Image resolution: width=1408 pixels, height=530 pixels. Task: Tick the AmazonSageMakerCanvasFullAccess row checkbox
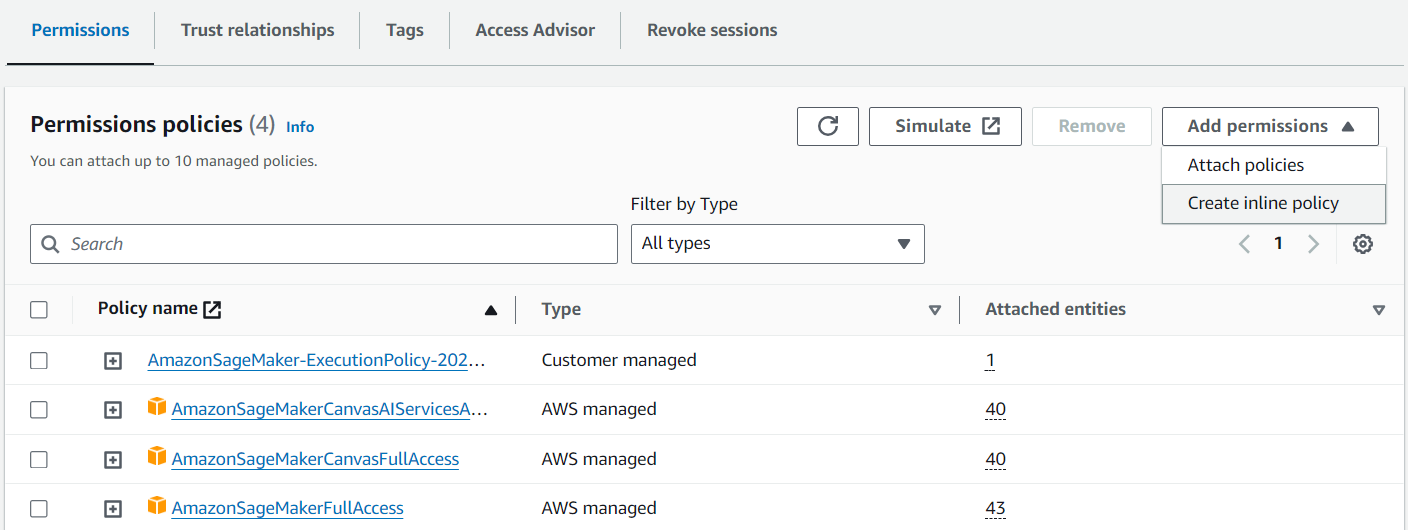[39, 460]
